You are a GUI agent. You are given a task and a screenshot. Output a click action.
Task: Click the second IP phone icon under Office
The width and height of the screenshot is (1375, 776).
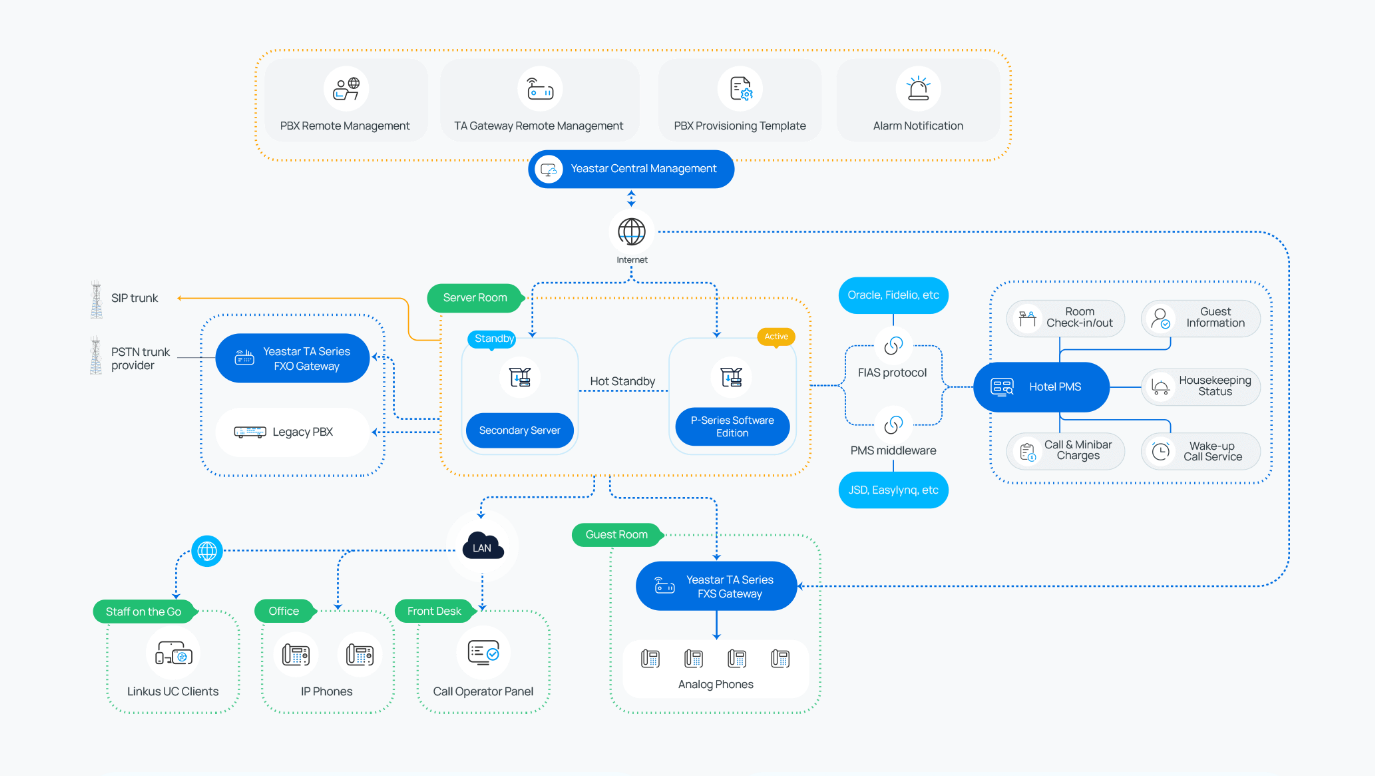click(359, 655)
